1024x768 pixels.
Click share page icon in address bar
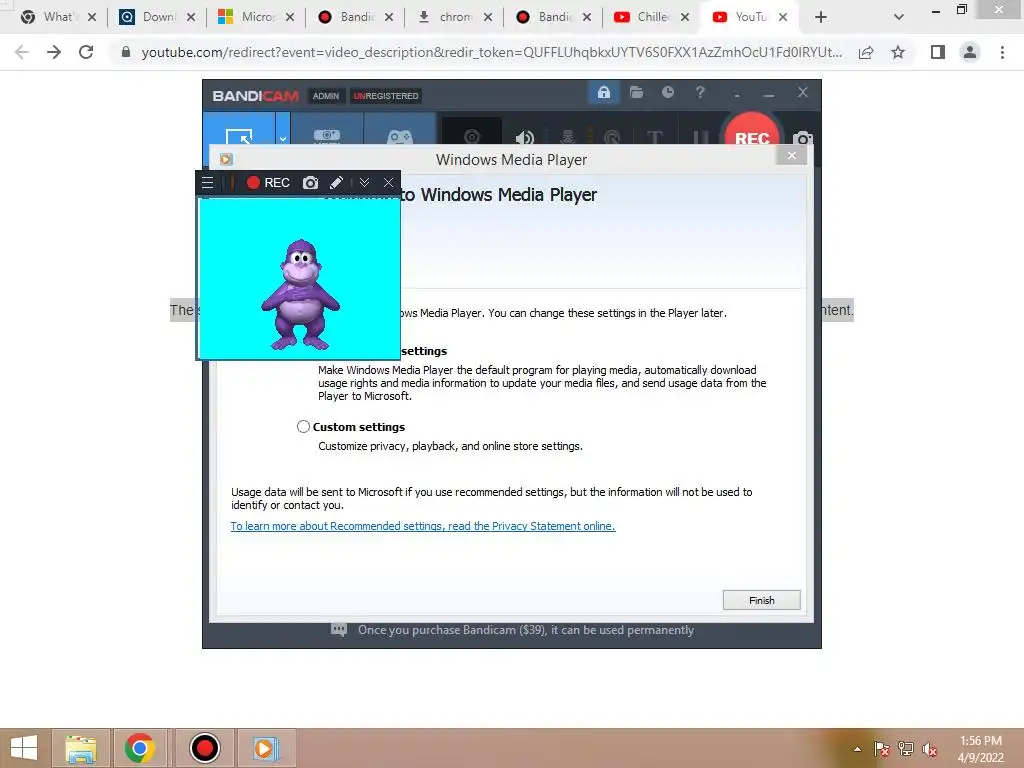pos(866,52)
